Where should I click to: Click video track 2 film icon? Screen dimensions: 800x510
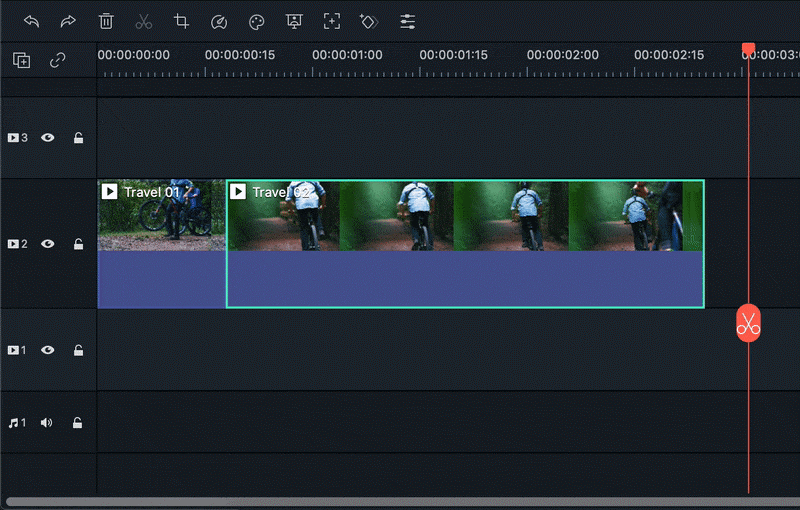pos(13,244)
